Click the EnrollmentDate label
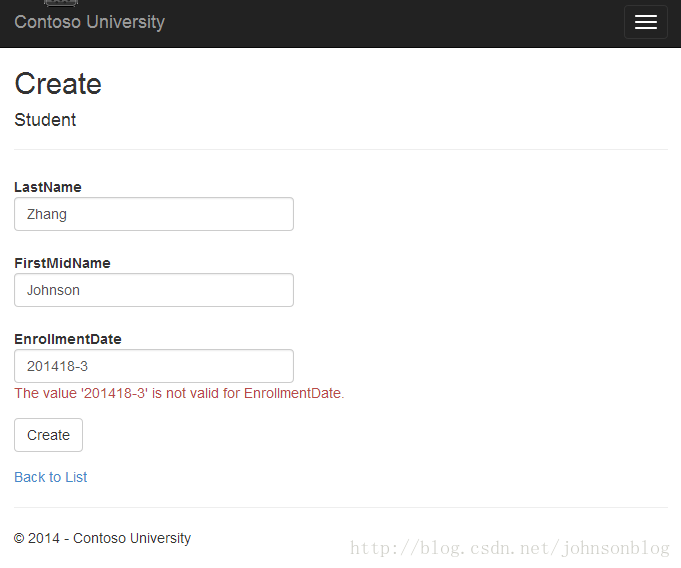The width and height of the screenshot is (681, 568). tap(68, 339)
